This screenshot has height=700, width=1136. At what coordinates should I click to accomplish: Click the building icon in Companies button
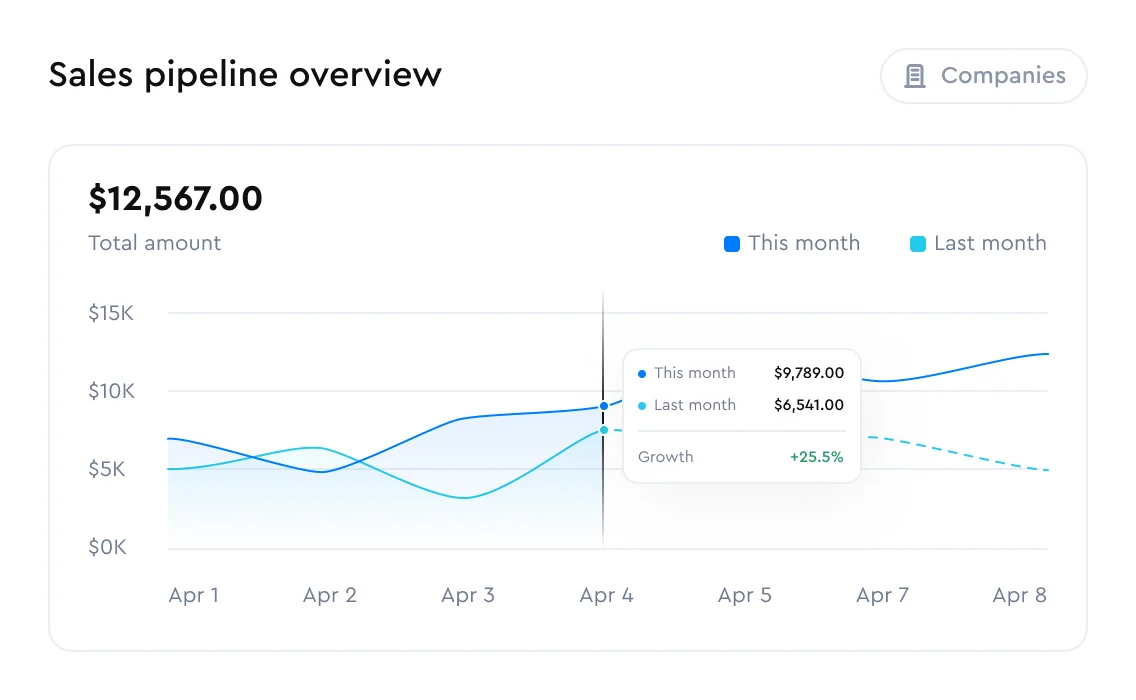pyautogui.click(x=914, y=76)
